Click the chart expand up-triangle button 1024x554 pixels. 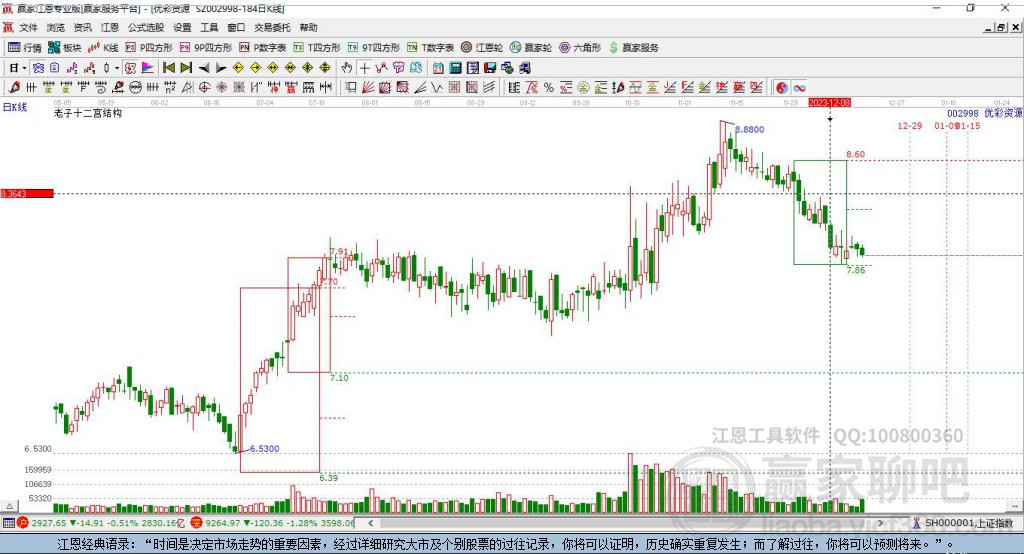(x=9, y=506)
